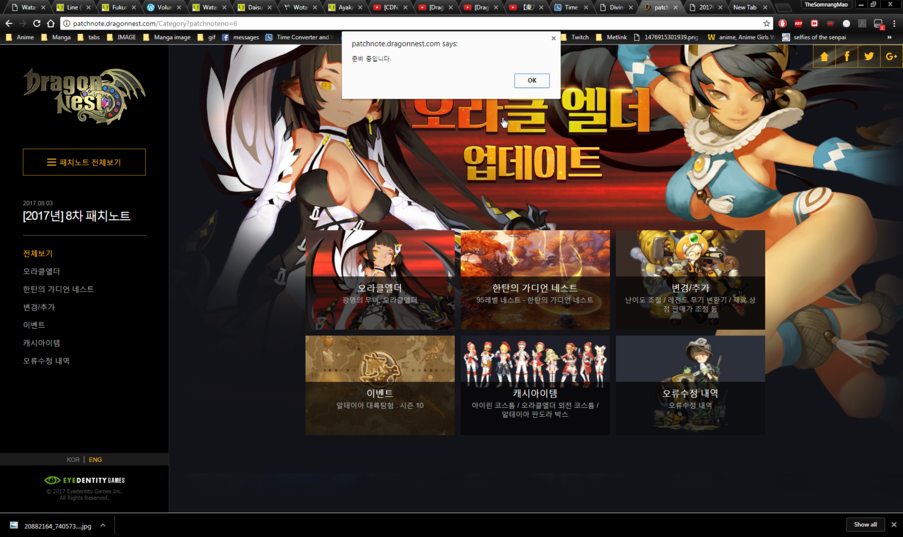
Task: Switch to the [CDN YouTube tab
Action: point(390,7)
